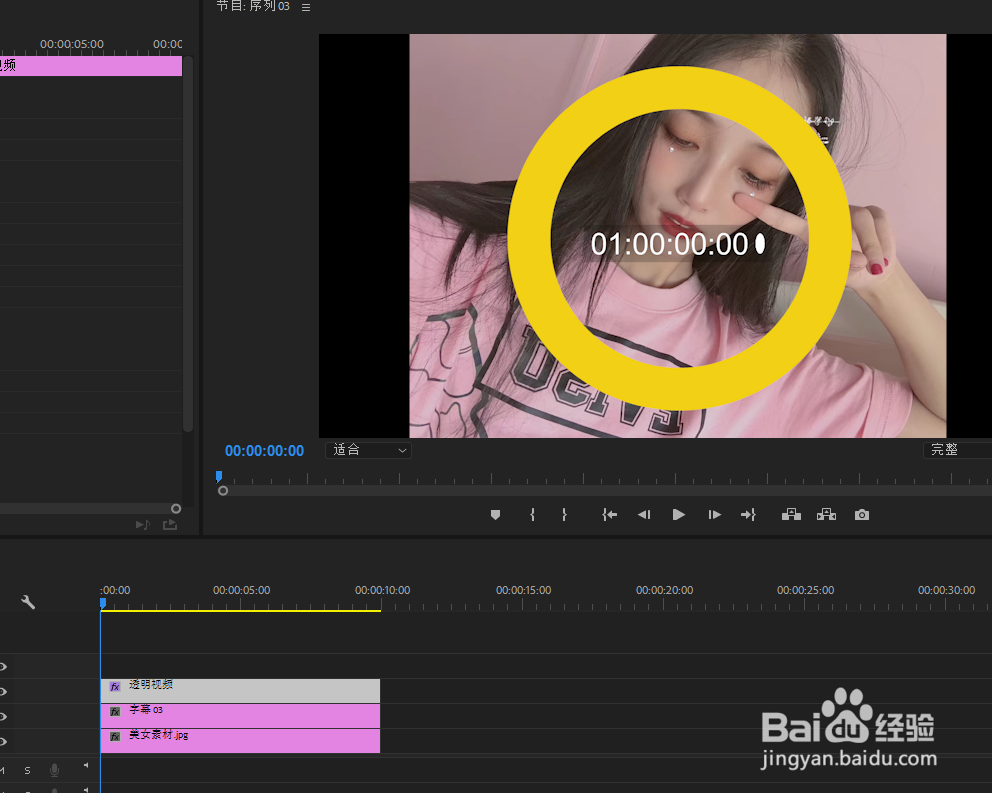Click the yellow work area bar
The image size is (992, 793).
240,611
